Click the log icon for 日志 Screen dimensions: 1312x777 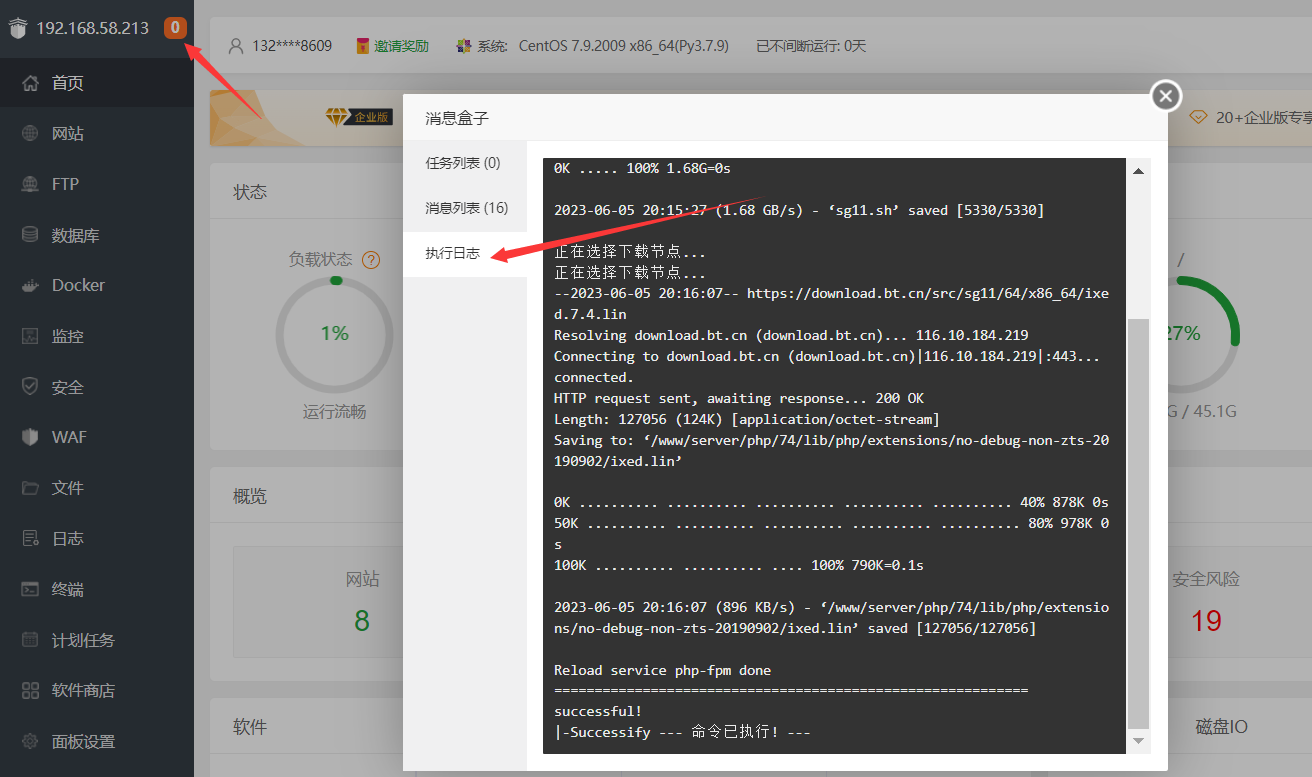31,538
